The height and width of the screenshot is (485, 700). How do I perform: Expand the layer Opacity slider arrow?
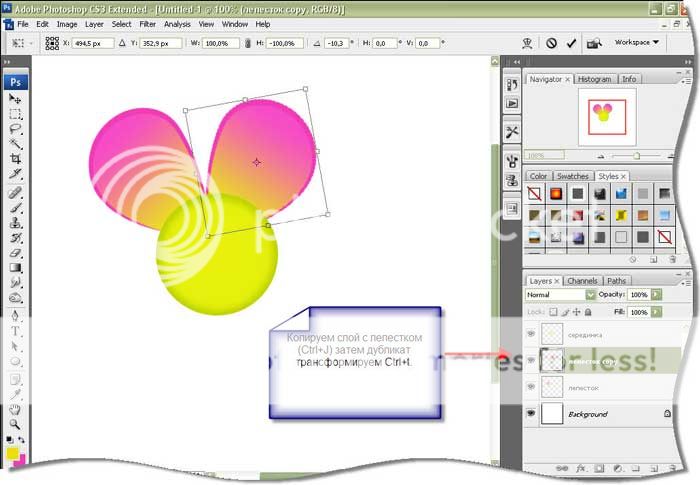(x=655, y=295)
